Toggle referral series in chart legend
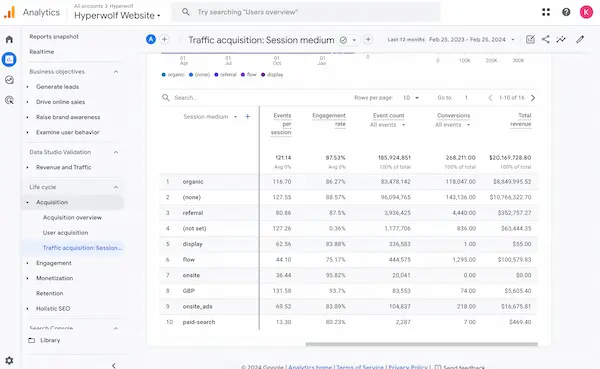The image size is (600, 369). click(225, 75)
